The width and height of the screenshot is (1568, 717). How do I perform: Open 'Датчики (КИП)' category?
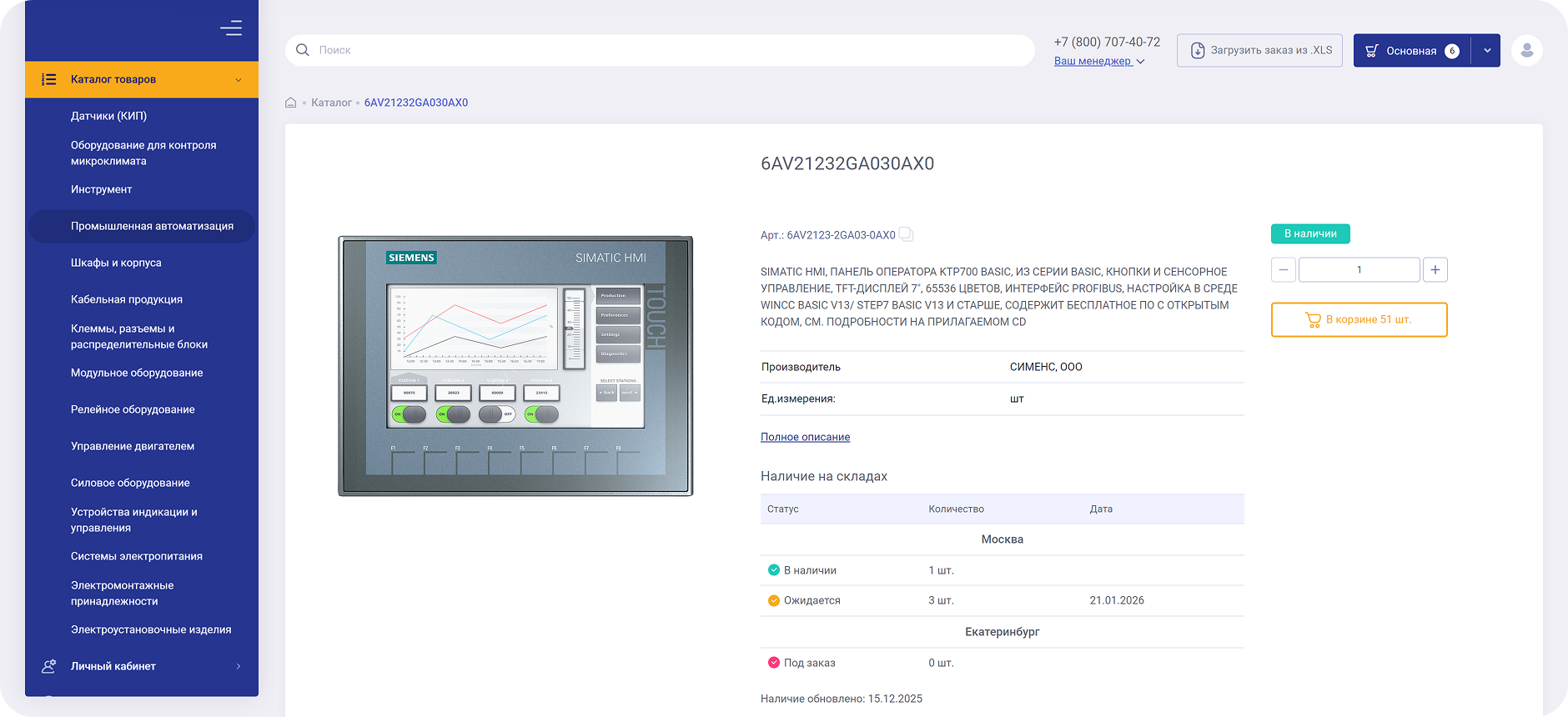[x=108, y=116]
